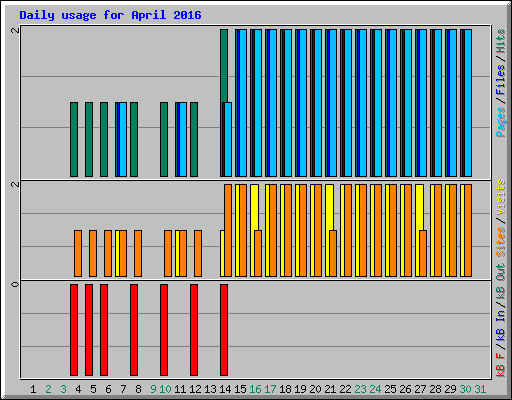Select day label 4 on the x-axis
The width and height of the screenshot is (512, 400).
78,389
